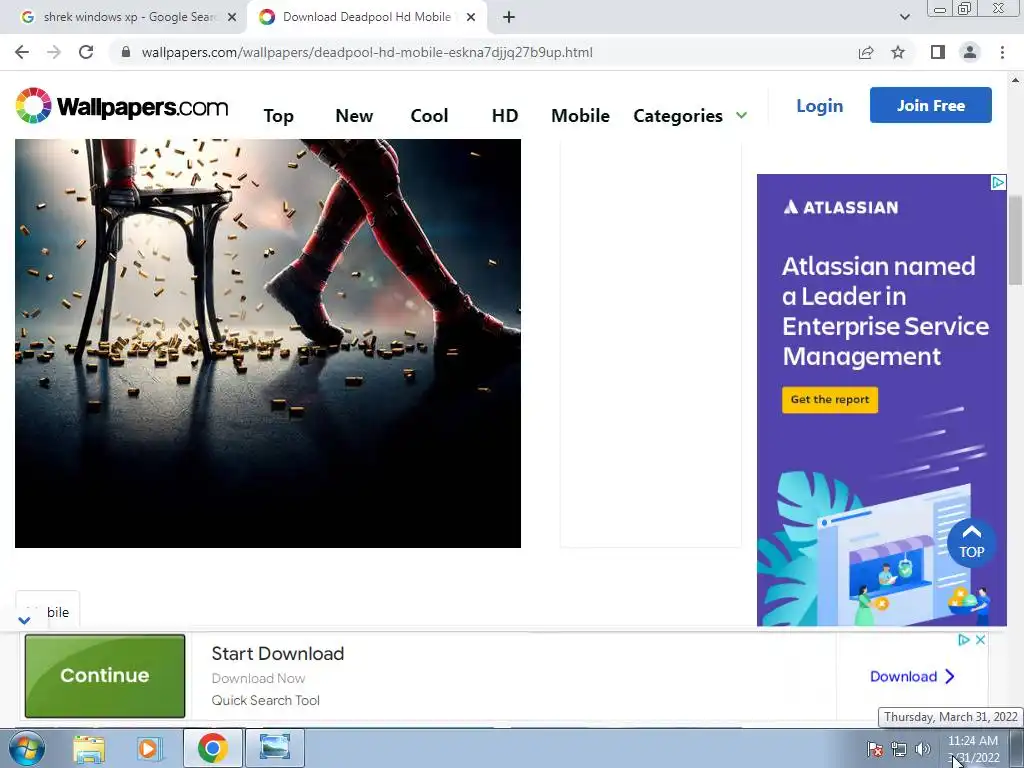Click the Login link
1024x768 pixels.
click(x=820, y=106)
